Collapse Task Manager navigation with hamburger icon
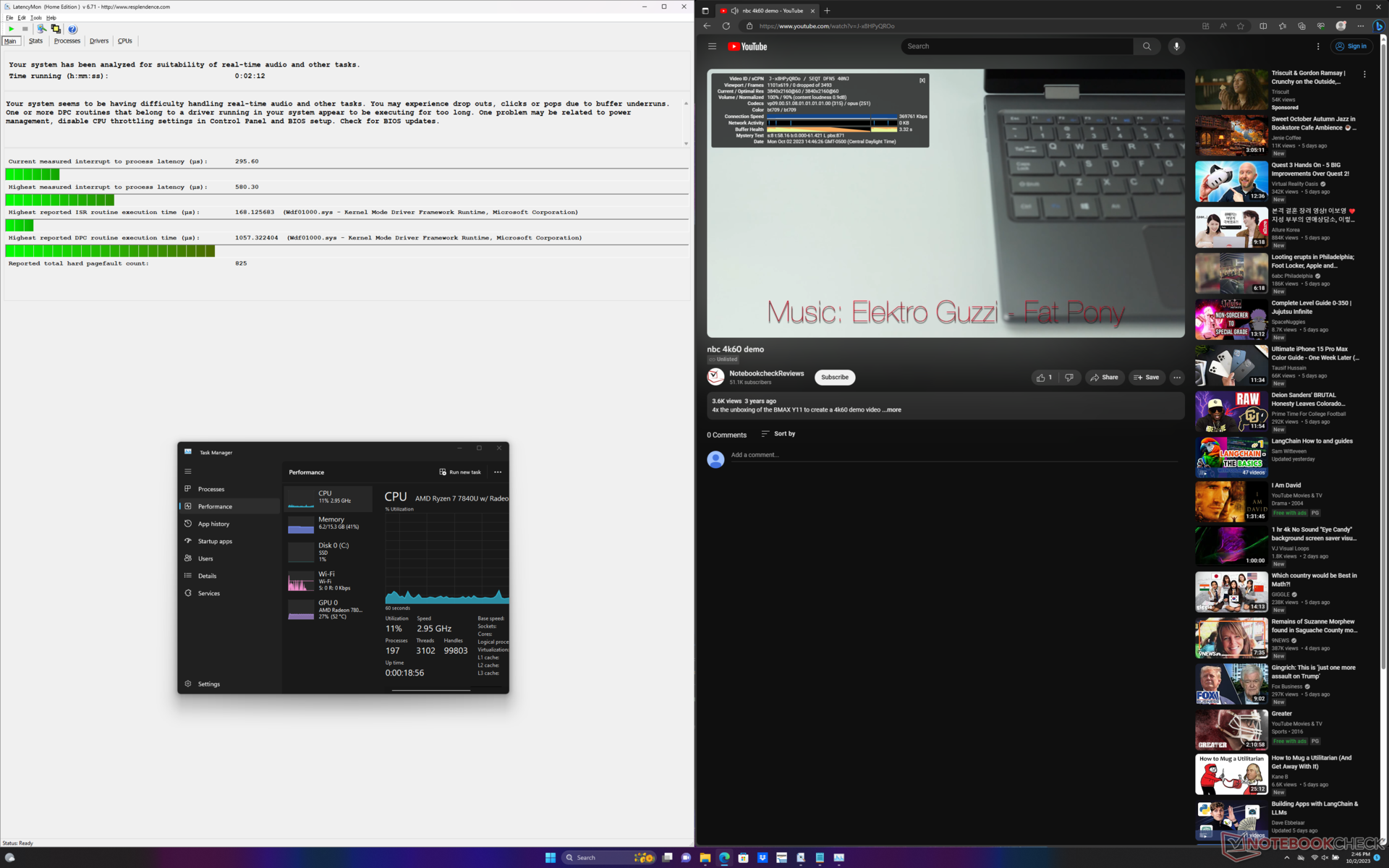The image size is (1389, 868). click(188, 472)
